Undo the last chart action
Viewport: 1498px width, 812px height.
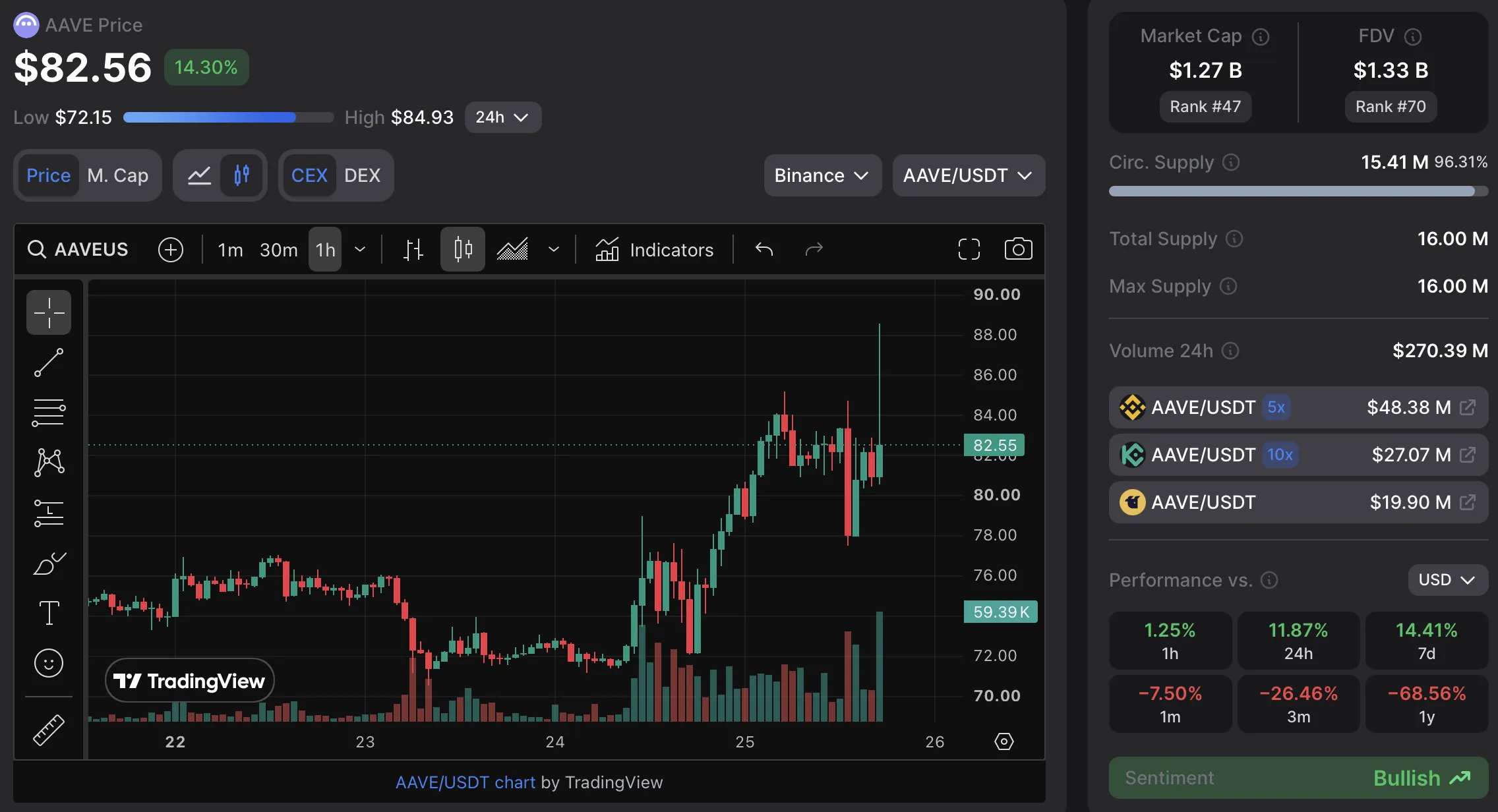[x=764, y=249]
